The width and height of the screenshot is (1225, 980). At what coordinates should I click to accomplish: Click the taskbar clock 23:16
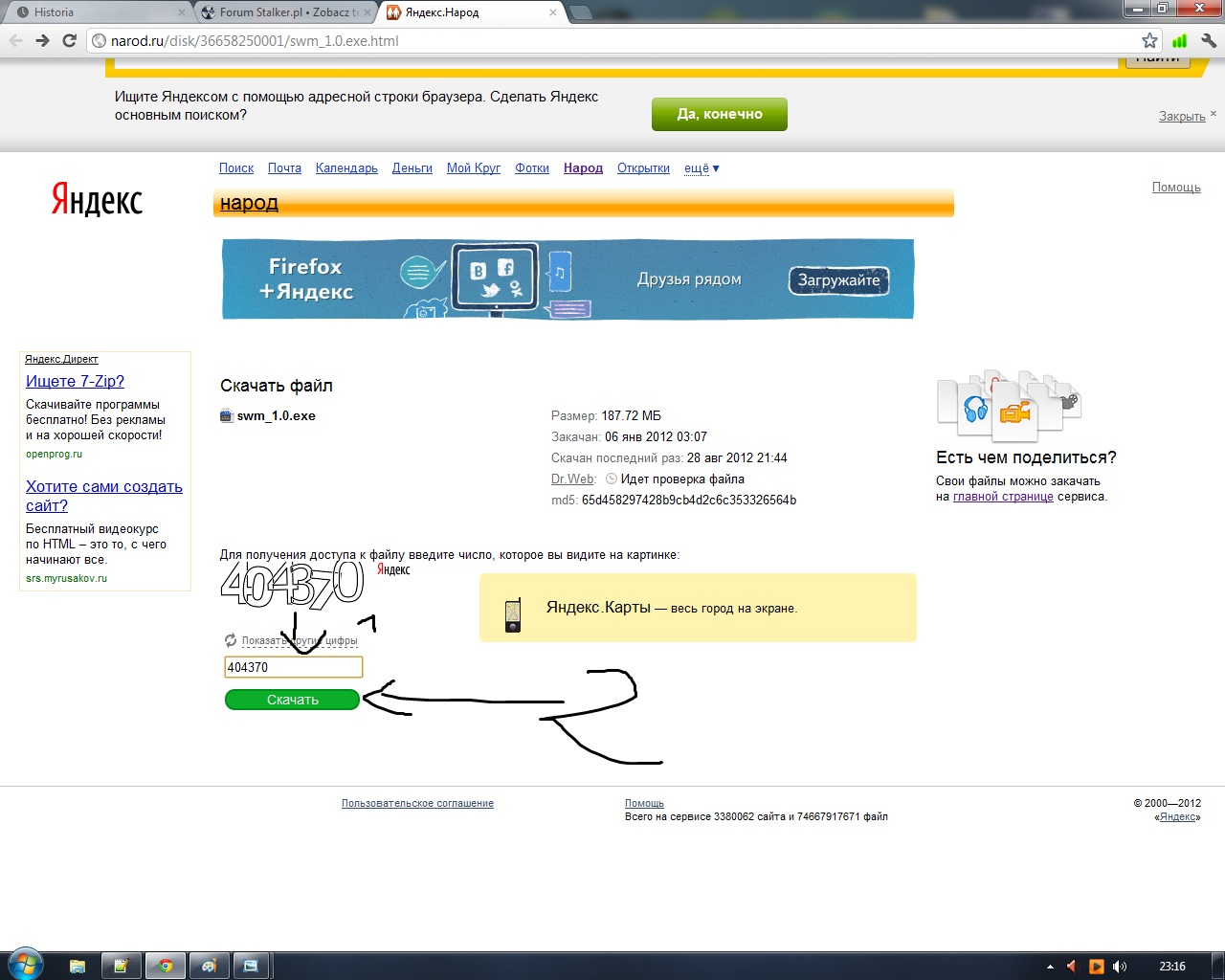tap(1172, 967)
